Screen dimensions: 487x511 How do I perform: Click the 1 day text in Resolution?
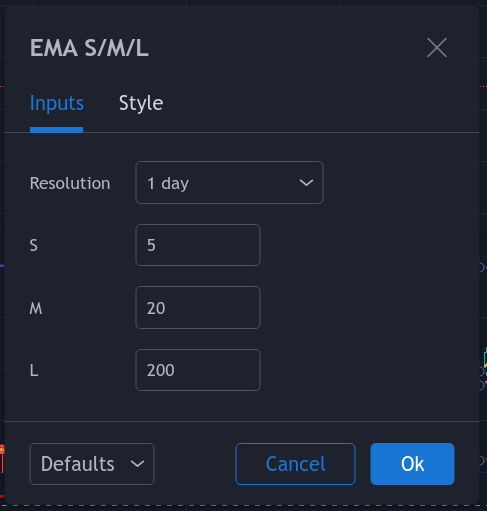click(168, 184)
